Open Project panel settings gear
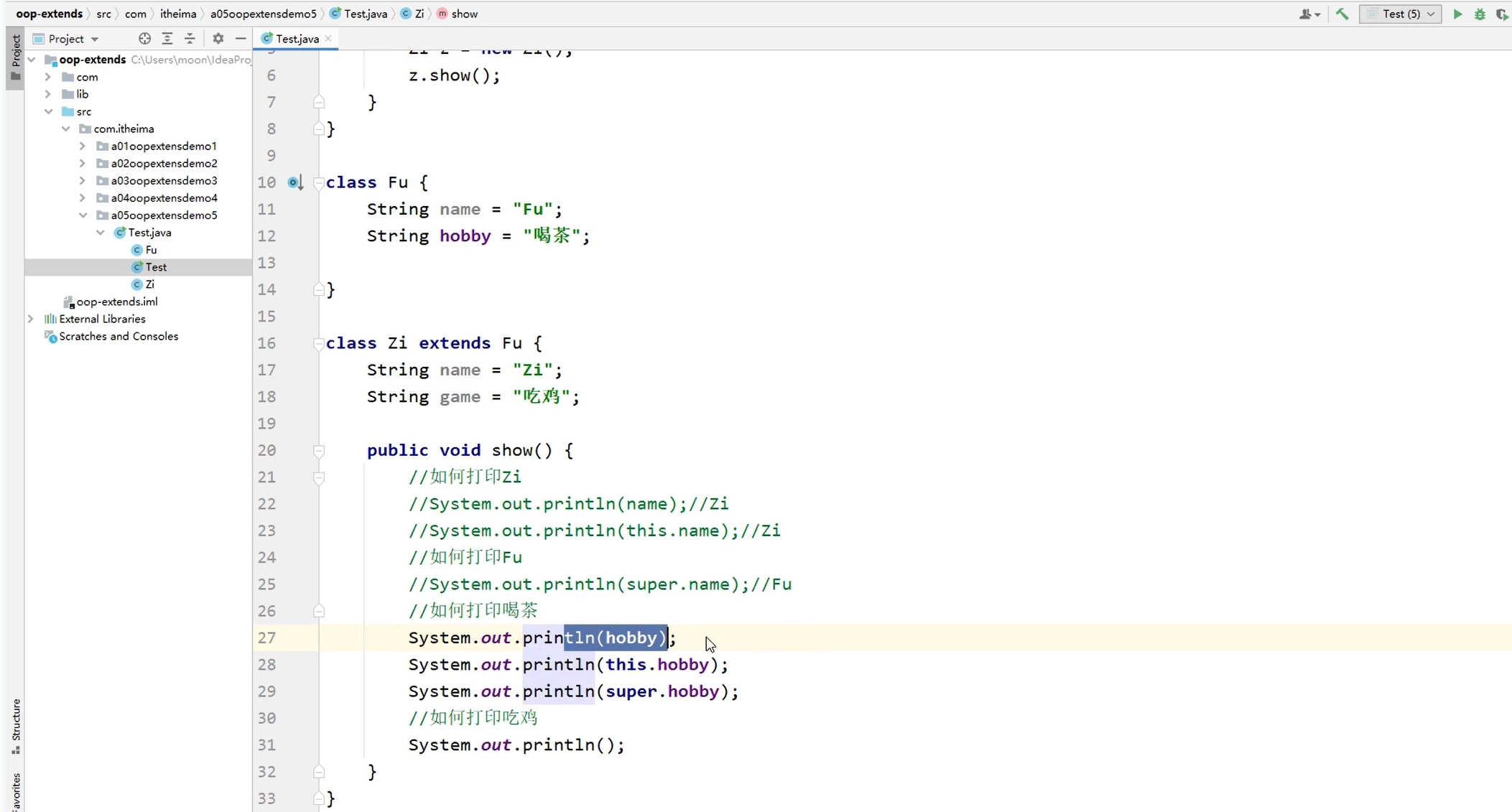The width and height of the screenshot is (1512, 812). tap(218, 39)
